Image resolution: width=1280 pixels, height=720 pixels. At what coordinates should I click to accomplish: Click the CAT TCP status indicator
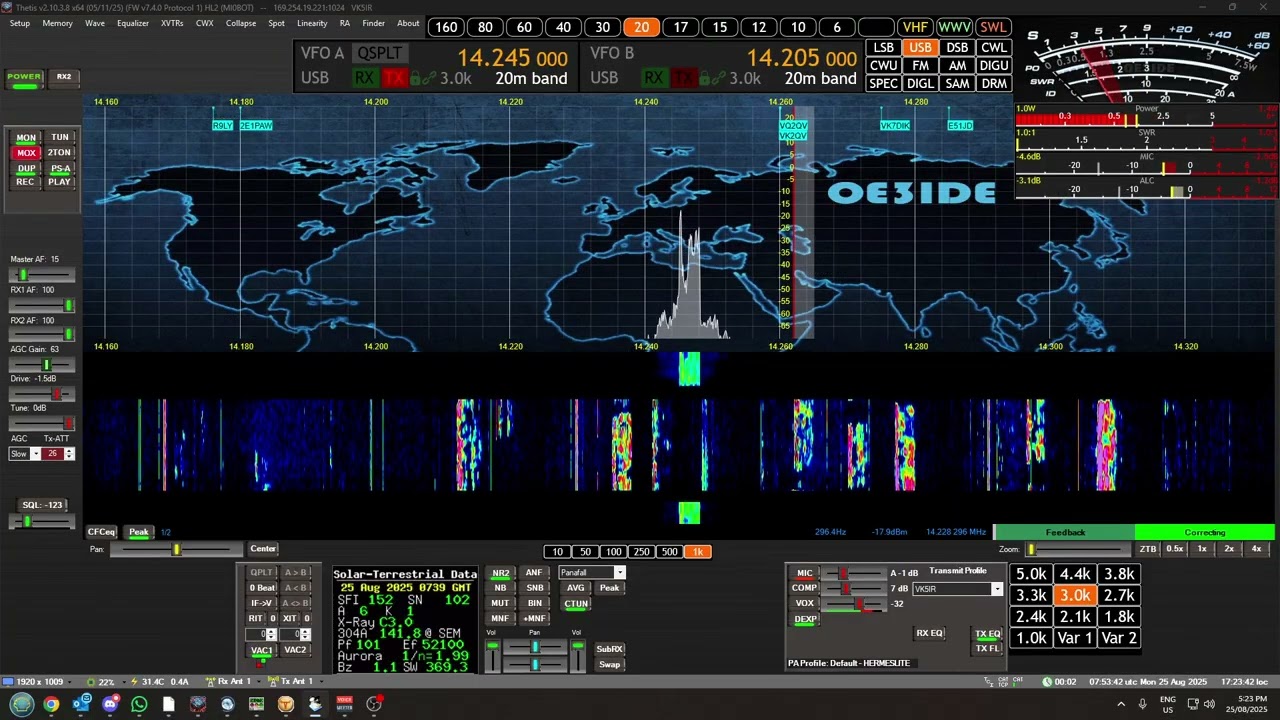click(x=1004, y=681)
